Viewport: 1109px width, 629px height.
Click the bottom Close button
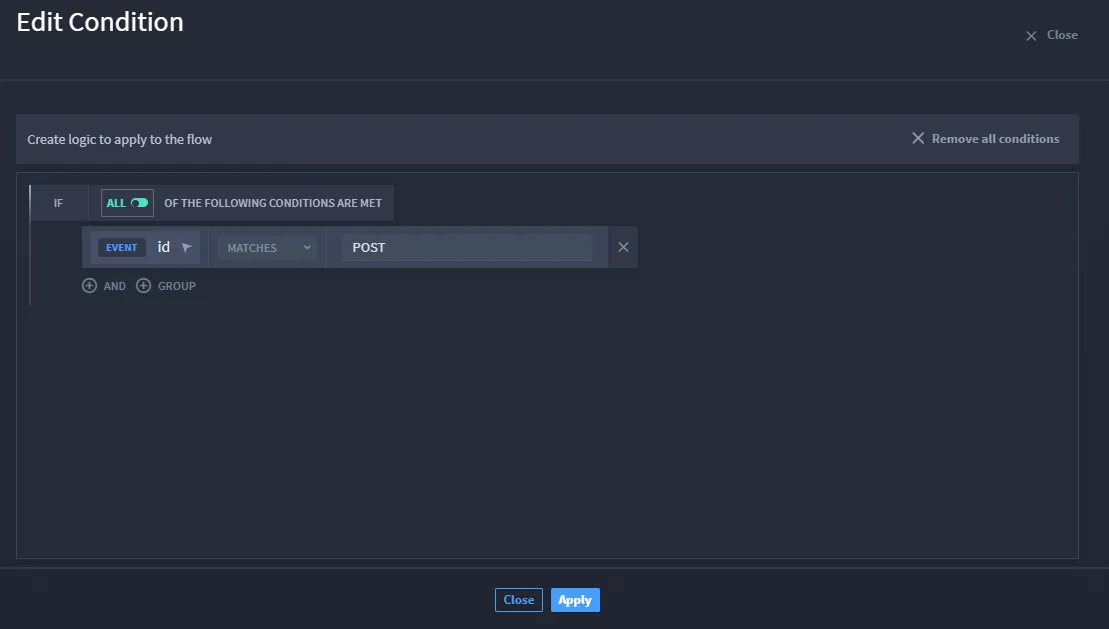pyautogui.click(x=518, y=600)
